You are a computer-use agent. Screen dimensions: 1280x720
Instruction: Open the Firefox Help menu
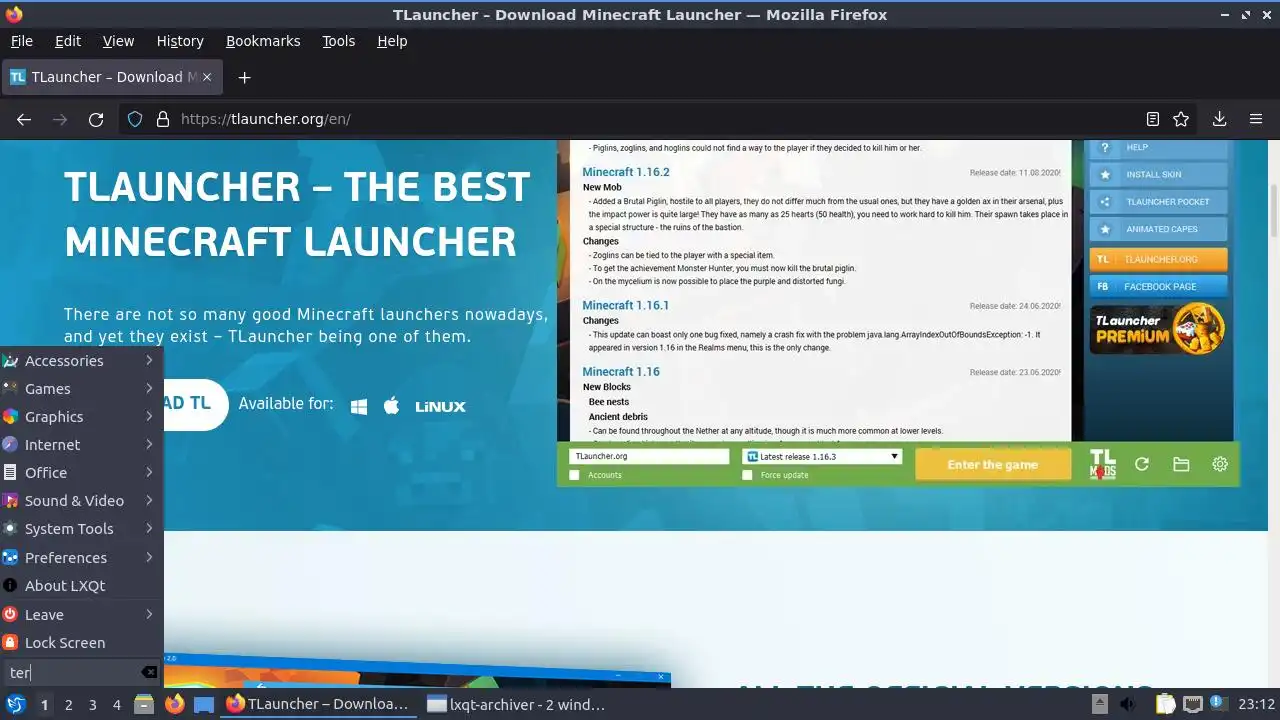point(392,41)
